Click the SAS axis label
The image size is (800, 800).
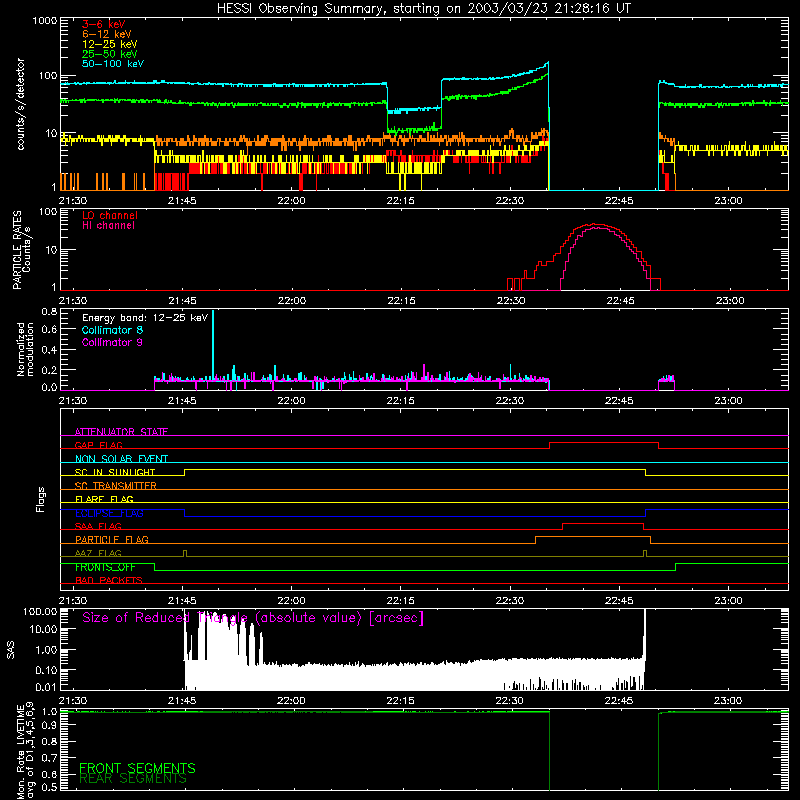tap(10, 650)
